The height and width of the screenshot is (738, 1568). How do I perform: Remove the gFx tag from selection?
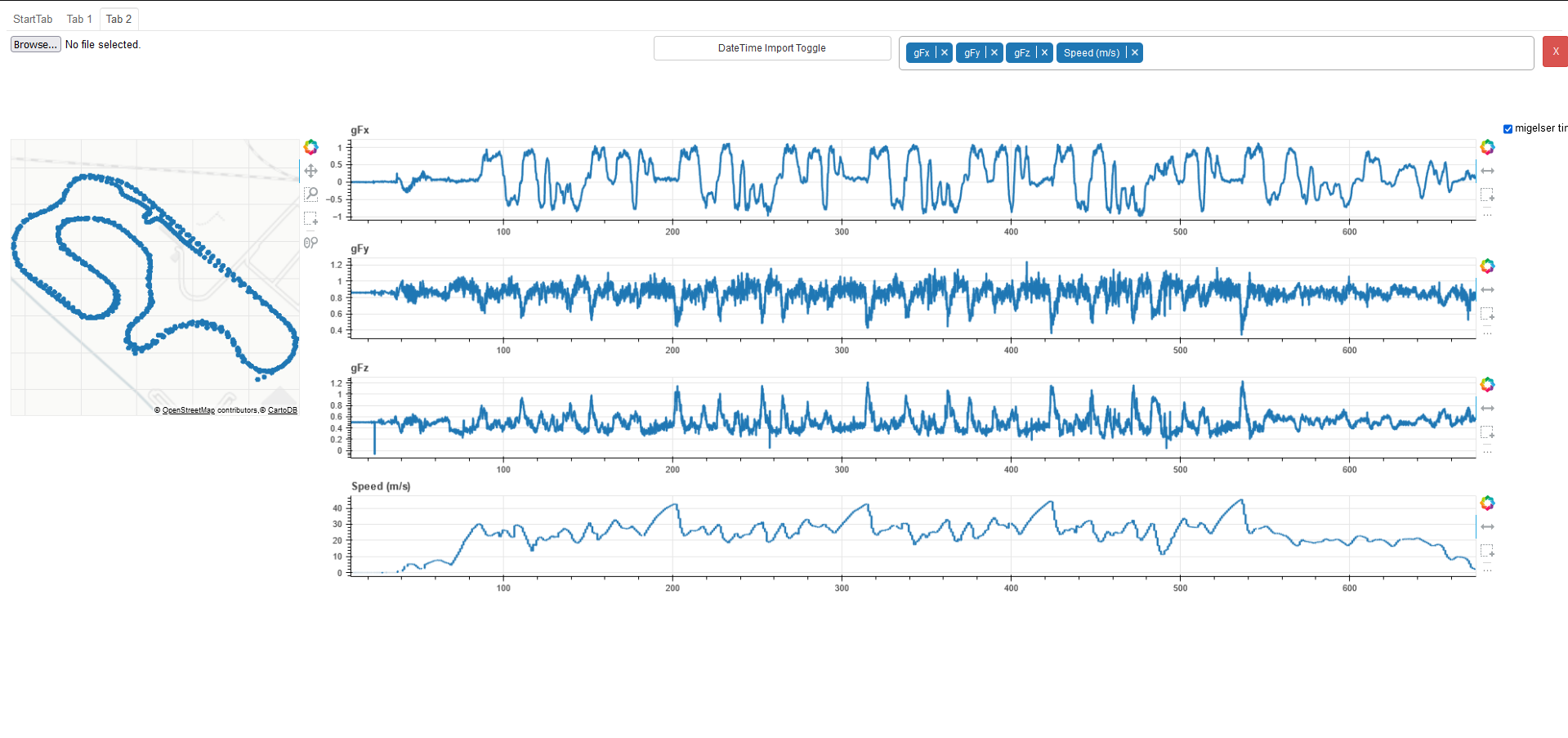click(945, 52)
